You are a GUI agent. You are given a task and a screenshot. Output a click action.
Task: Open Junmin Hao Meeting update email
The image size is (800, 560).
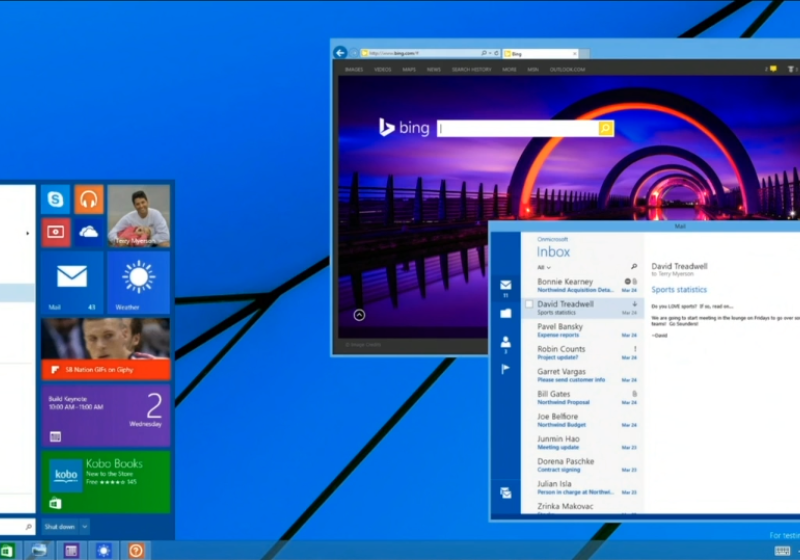click(x=582, y=442)
